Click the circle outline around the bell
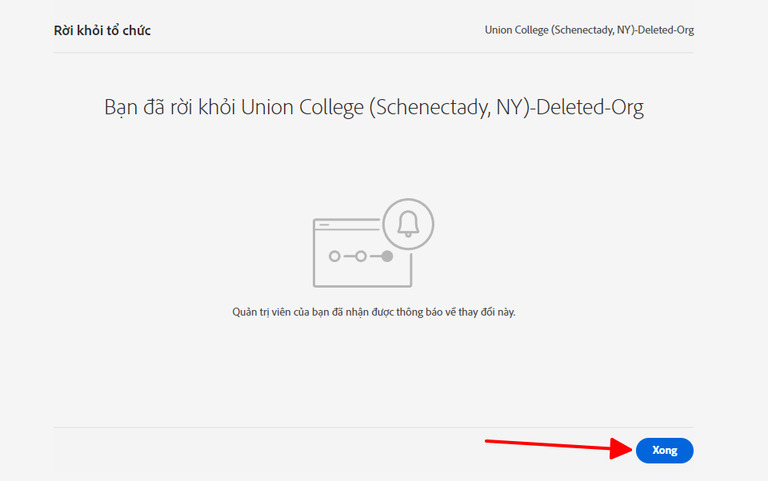768x481 pixels. tap(408, 224)
